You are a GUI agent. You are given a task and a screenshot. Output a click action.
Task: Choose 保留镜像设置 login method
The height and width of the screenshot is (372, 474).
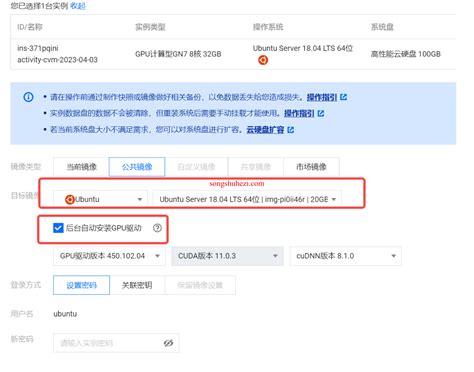(200, 285)
